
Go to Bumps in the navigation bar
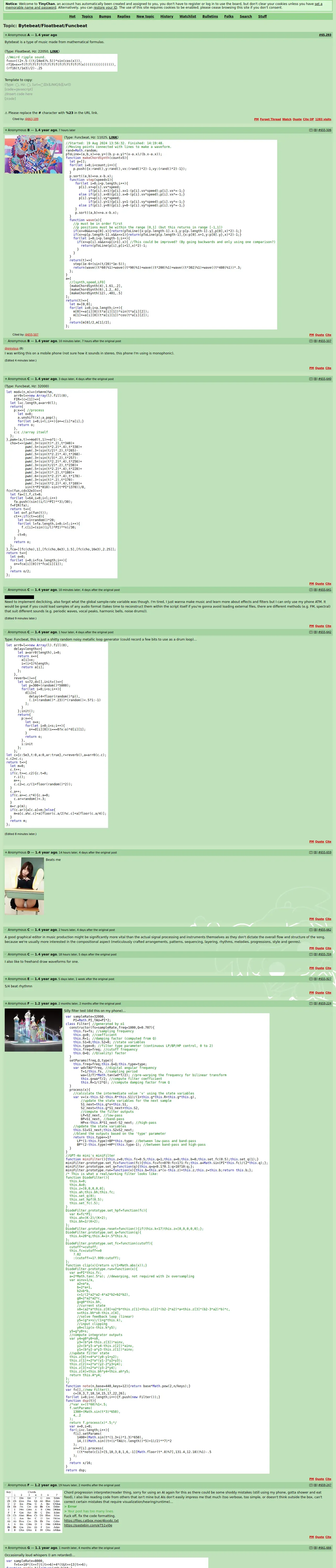point(105,16)
